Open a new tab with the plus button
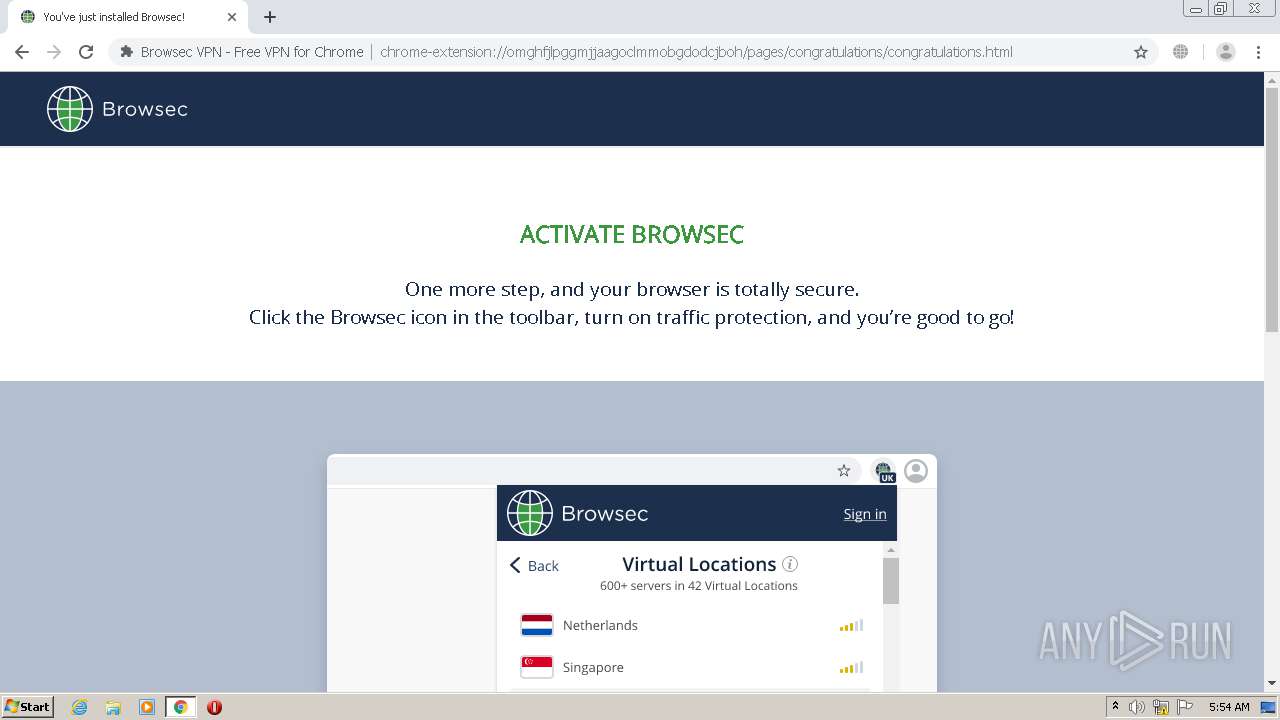The width and height of the screenshot is (1280, 720). tap(270, 17)
